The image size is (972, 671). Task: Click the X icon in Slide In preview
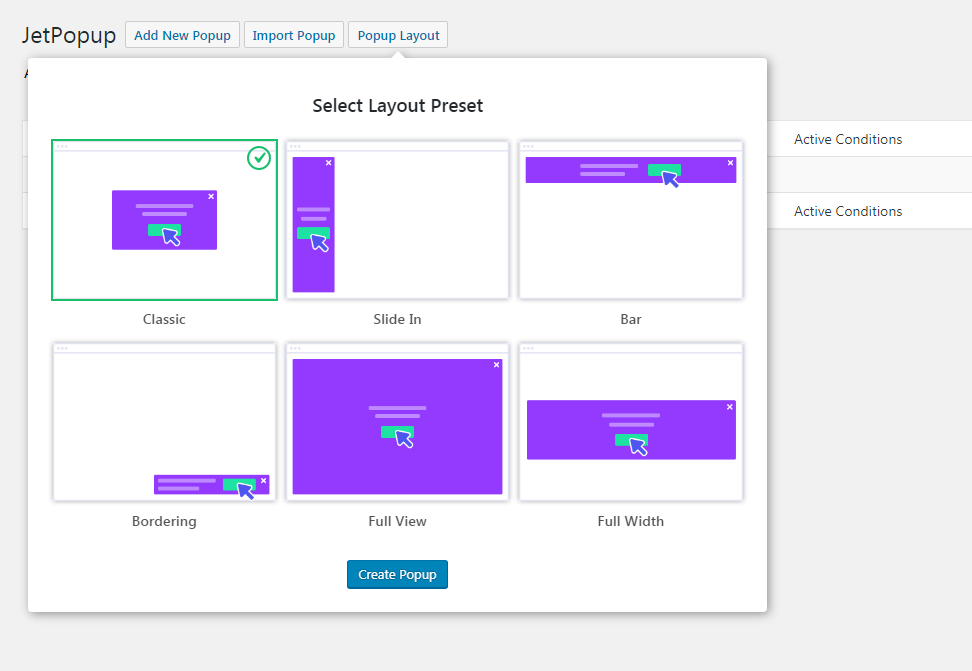coord(328,163)
